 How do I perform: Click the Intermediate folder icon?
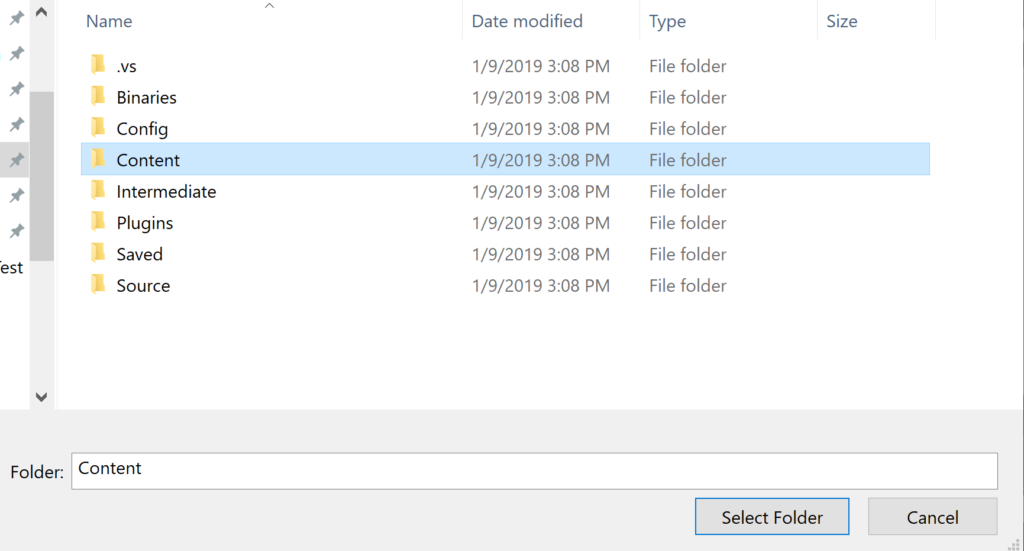(x=98, y=191)
